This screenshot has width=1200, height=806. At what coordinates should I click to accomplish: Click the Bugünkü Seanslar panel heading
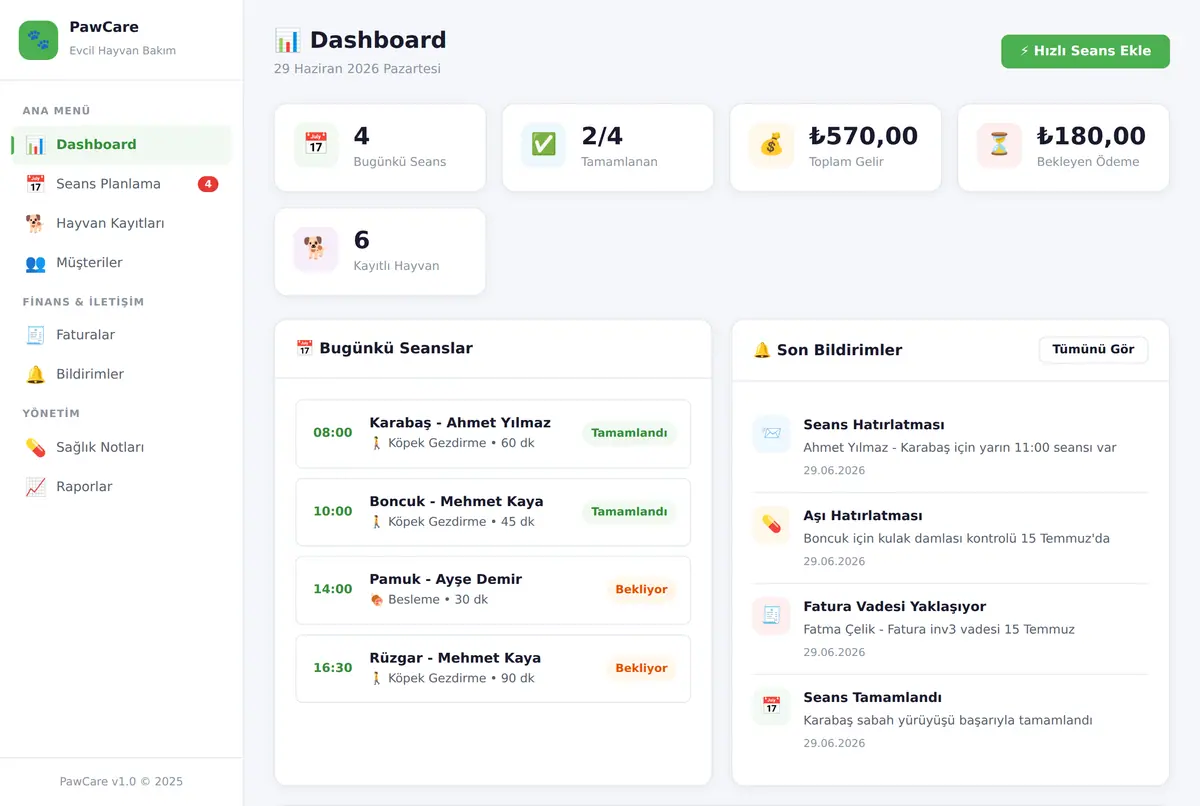384,349
